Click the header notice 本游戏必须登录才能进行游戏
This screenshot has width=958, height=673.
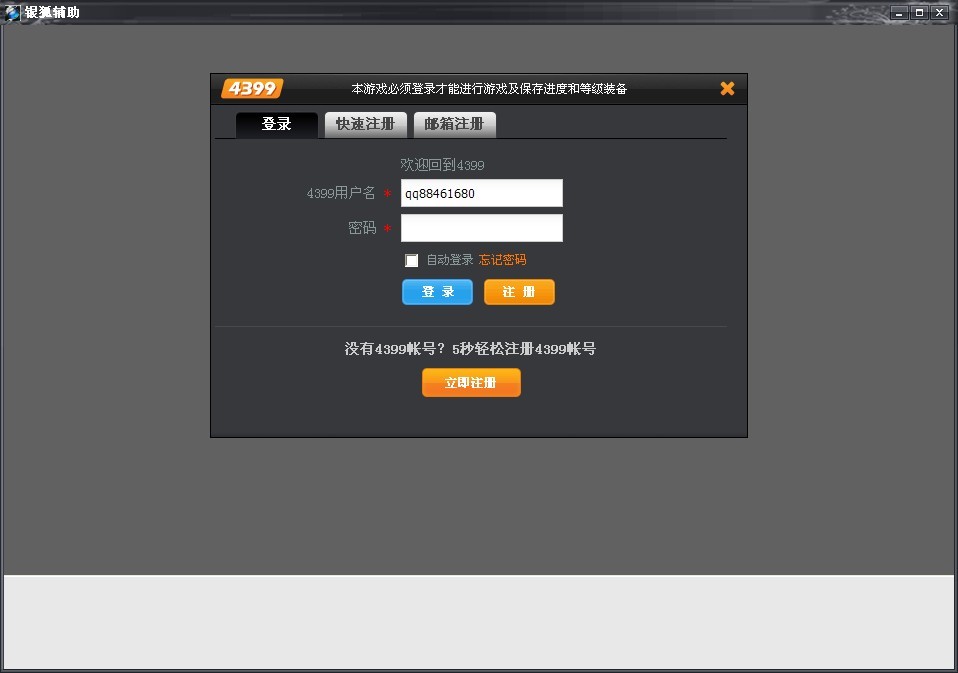click(489, 89)
